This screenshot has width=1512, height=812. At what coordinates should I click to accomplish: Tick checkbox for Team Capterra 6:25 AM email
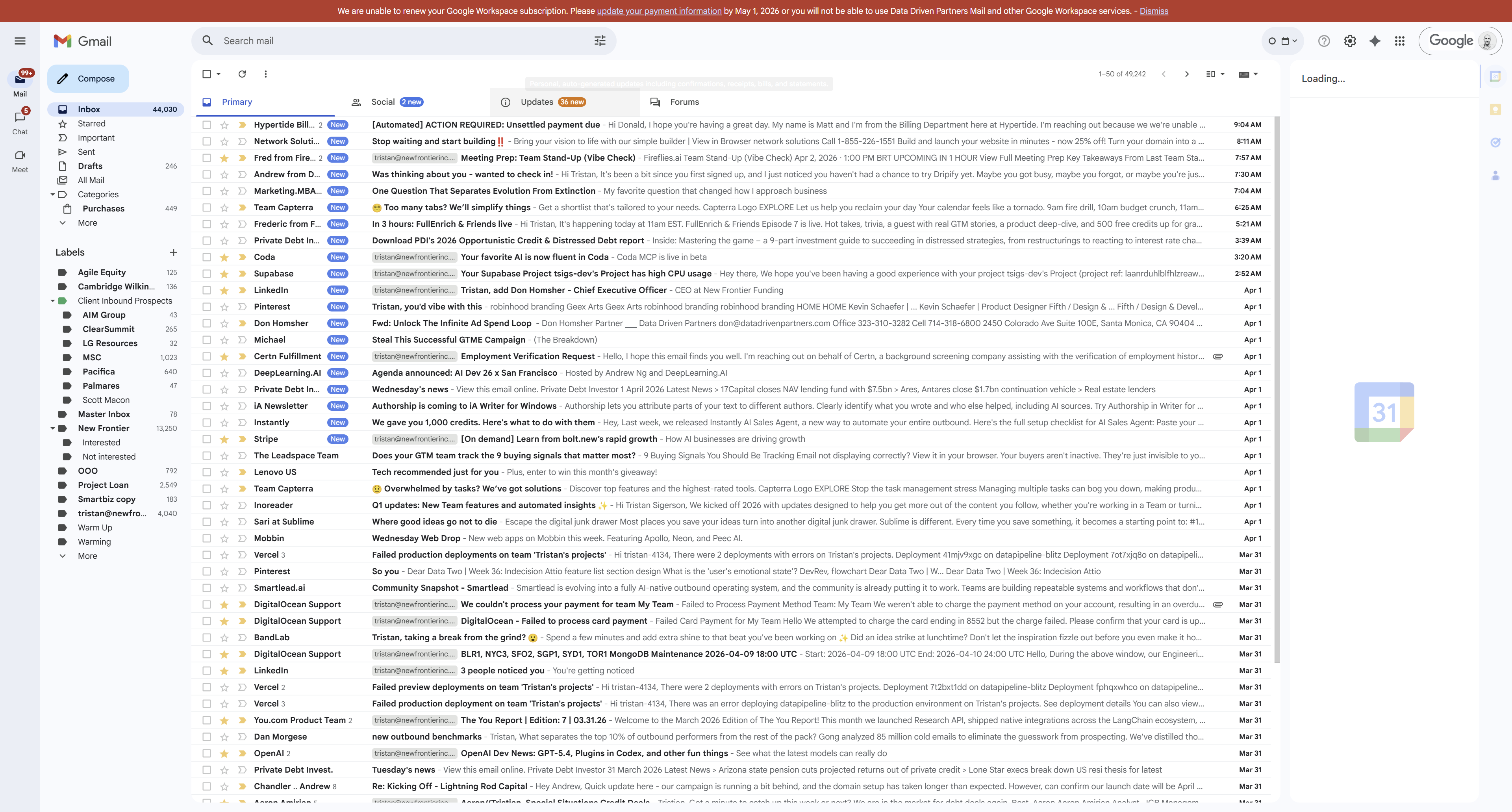[x=207, y=207]
